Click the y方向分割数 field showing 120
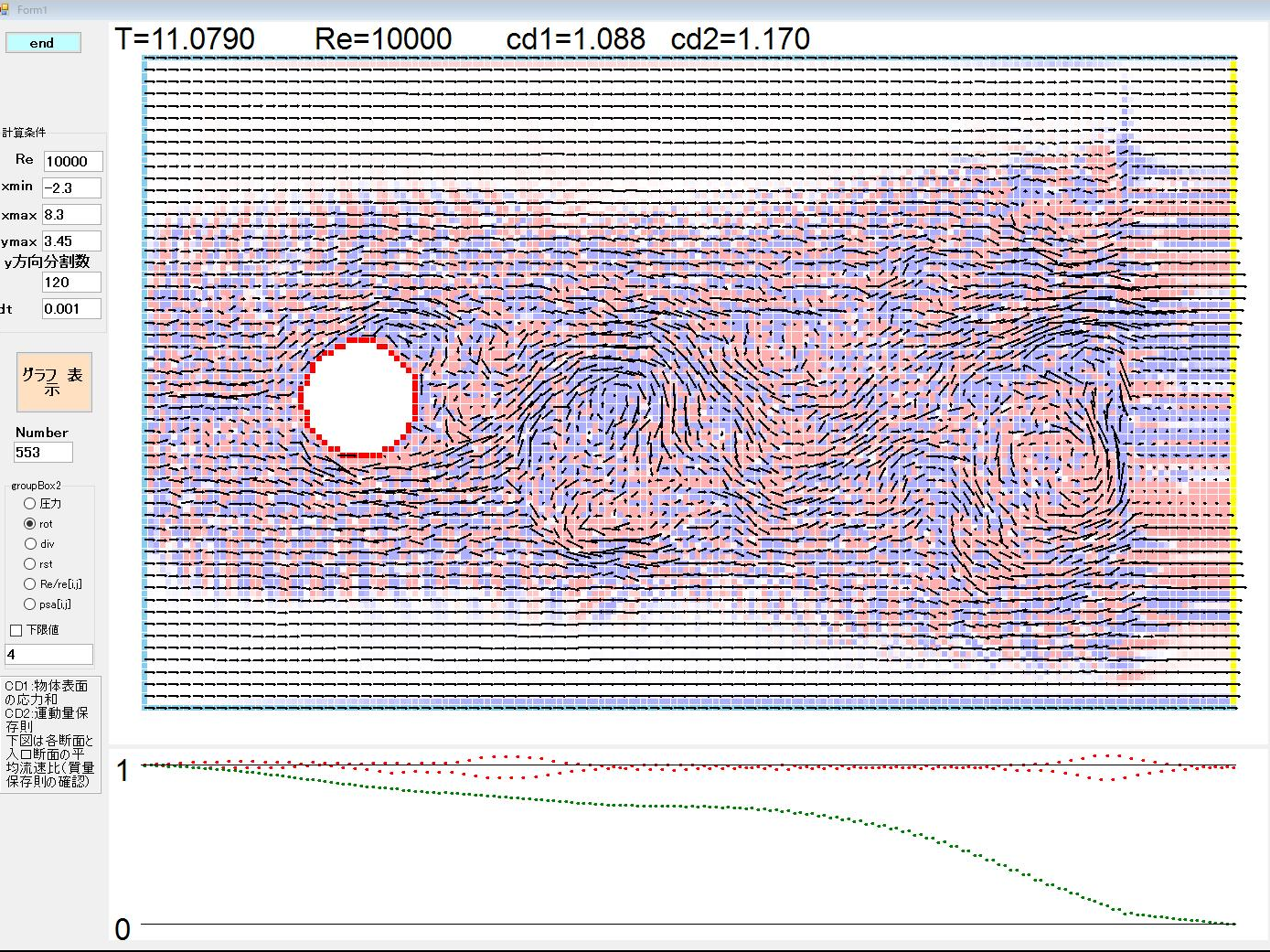The width and height of the screenshot is (1270, 952). coord(71,283)
